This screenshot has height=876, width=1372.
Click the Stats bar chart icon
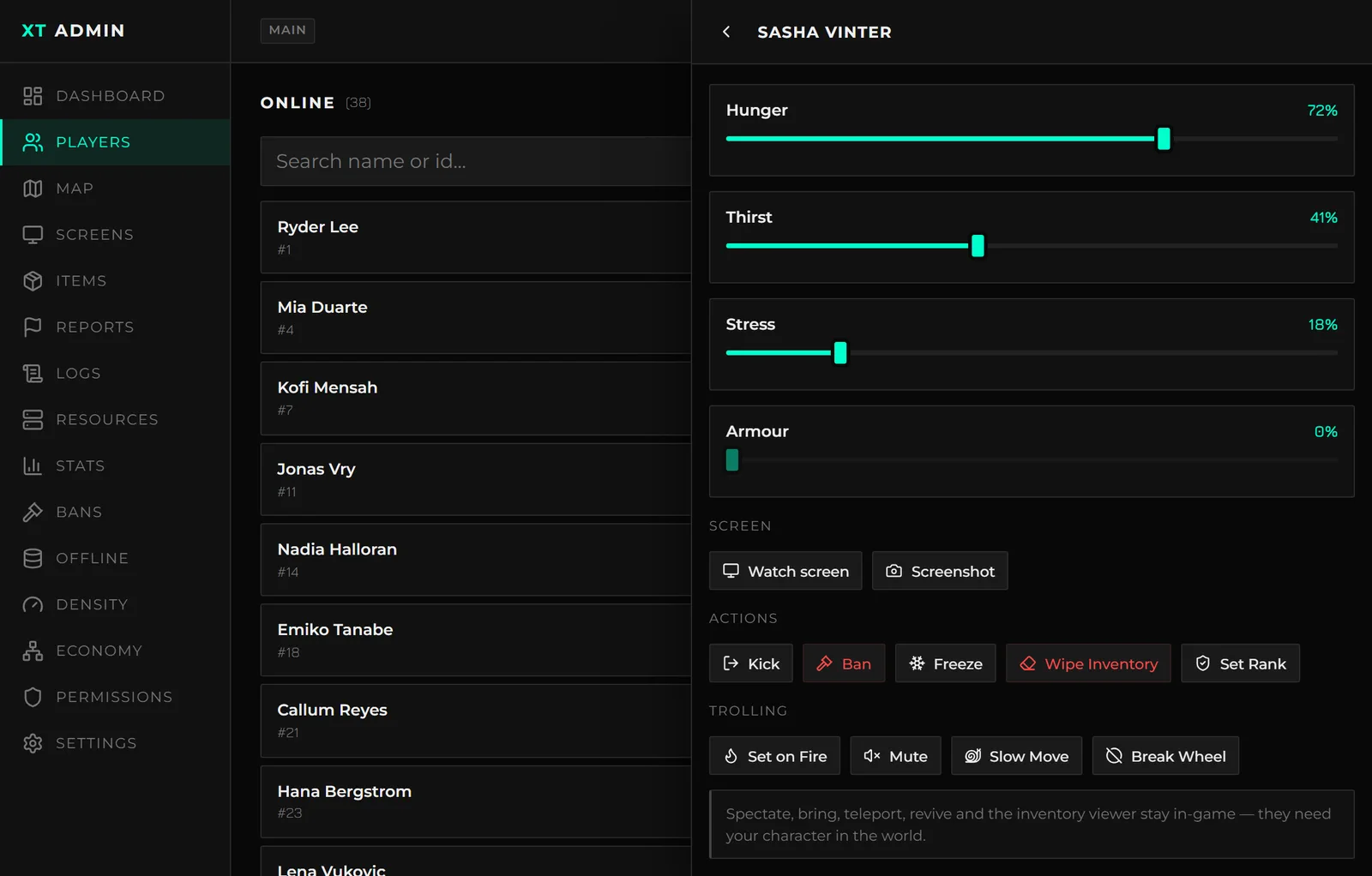coord(33,466)
